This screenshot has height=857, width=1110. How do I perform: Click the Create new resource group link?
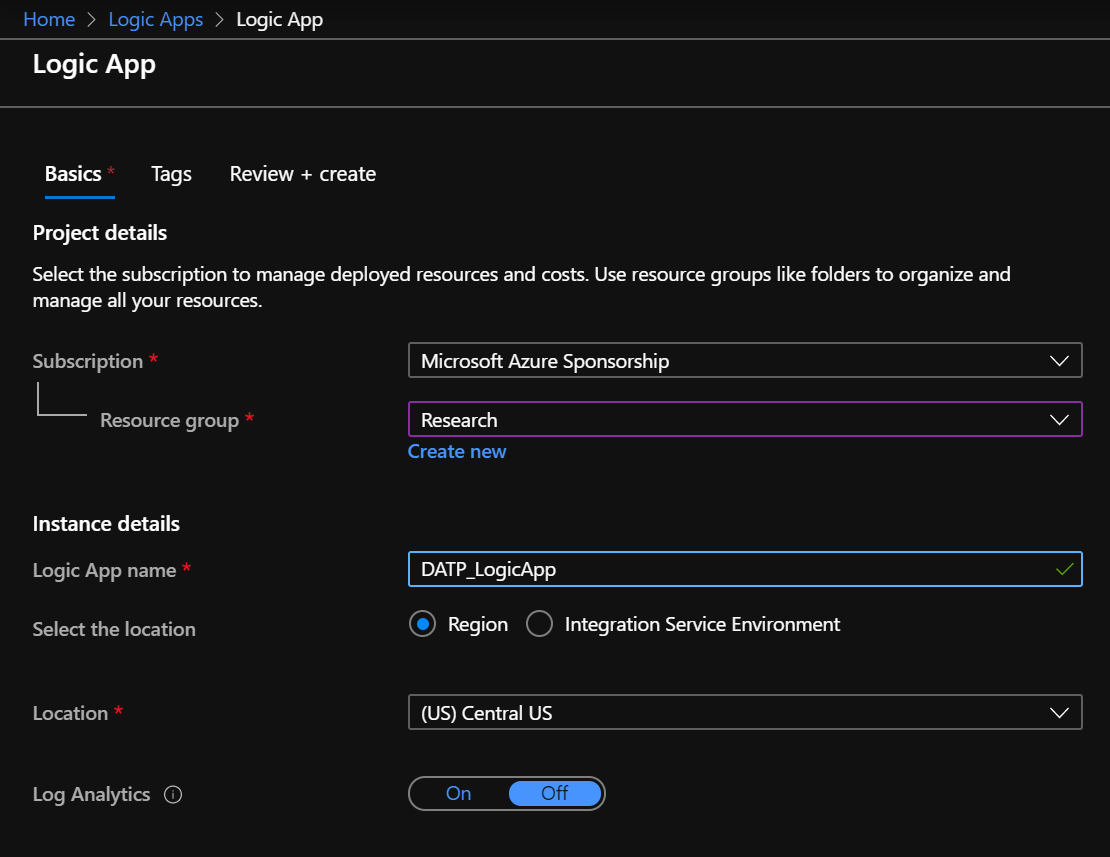coord(457,452)
